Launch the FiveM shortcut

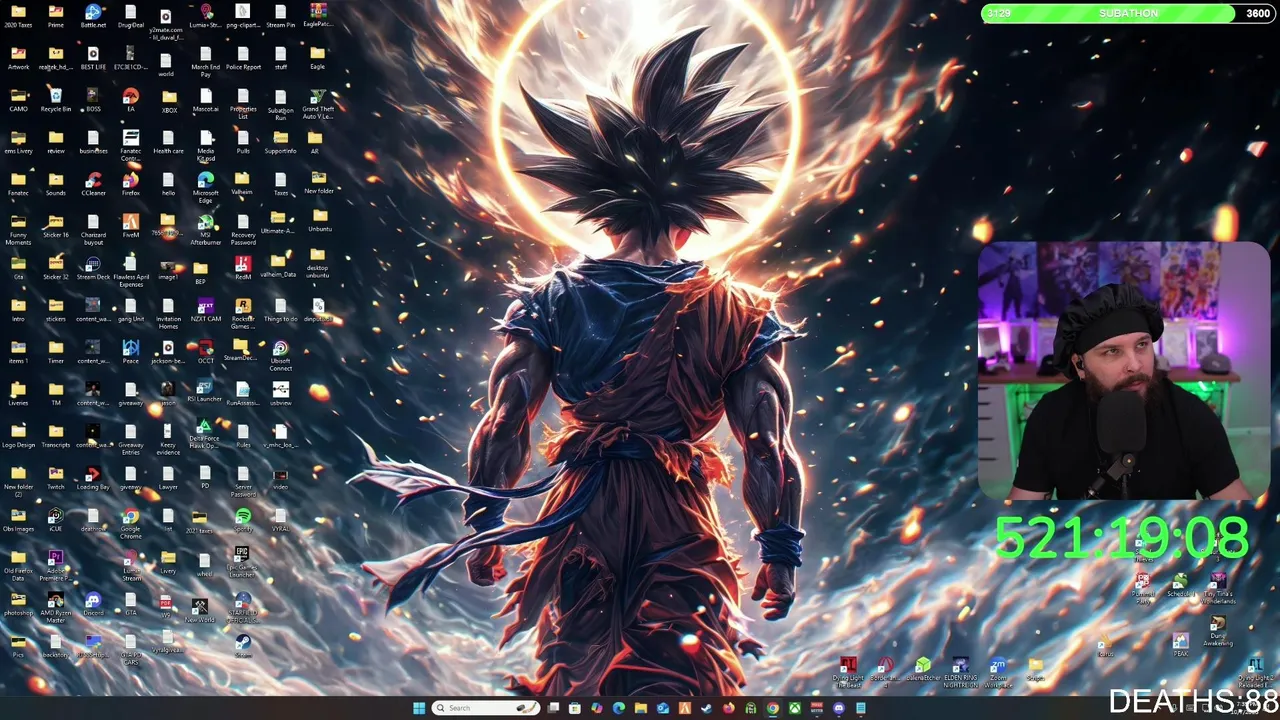(x=131, y=226)
